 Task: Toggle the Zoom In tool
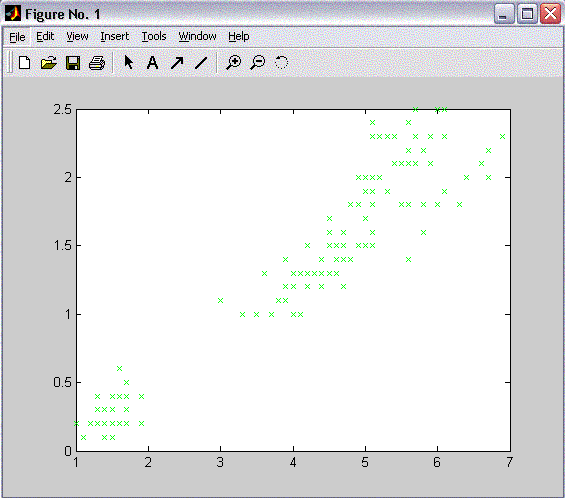click(233, 63)
